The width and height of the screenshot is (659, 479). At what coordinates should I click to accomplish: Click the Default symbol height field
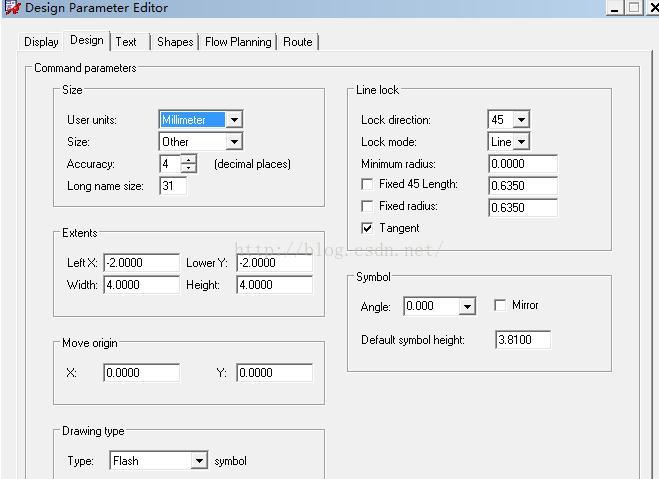[522, 340]
